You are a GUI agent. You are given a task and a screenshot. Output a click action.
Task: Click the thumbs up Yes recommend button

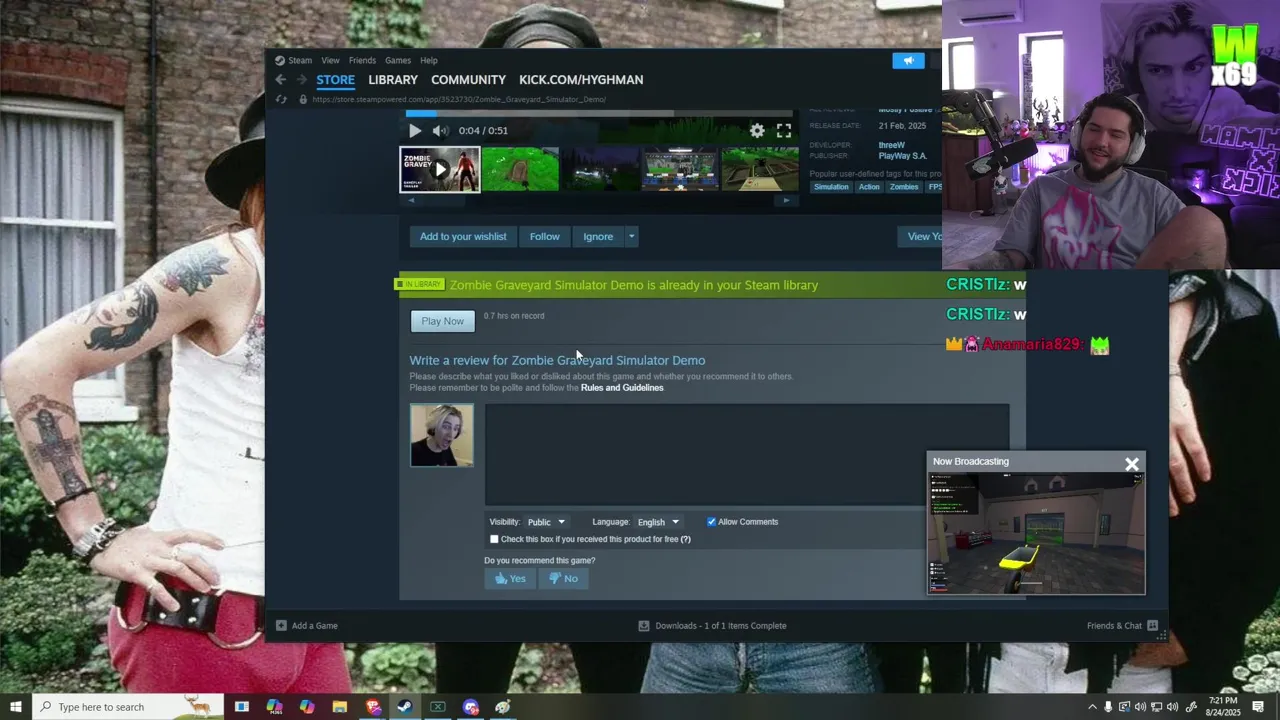[510, 578]
